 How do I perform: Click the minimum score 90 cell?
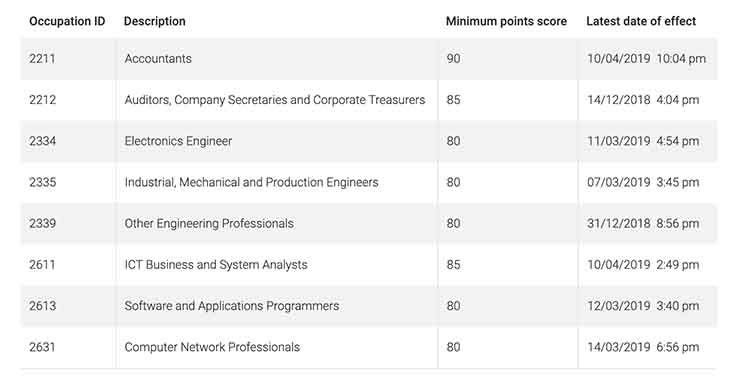coord(453,59)
